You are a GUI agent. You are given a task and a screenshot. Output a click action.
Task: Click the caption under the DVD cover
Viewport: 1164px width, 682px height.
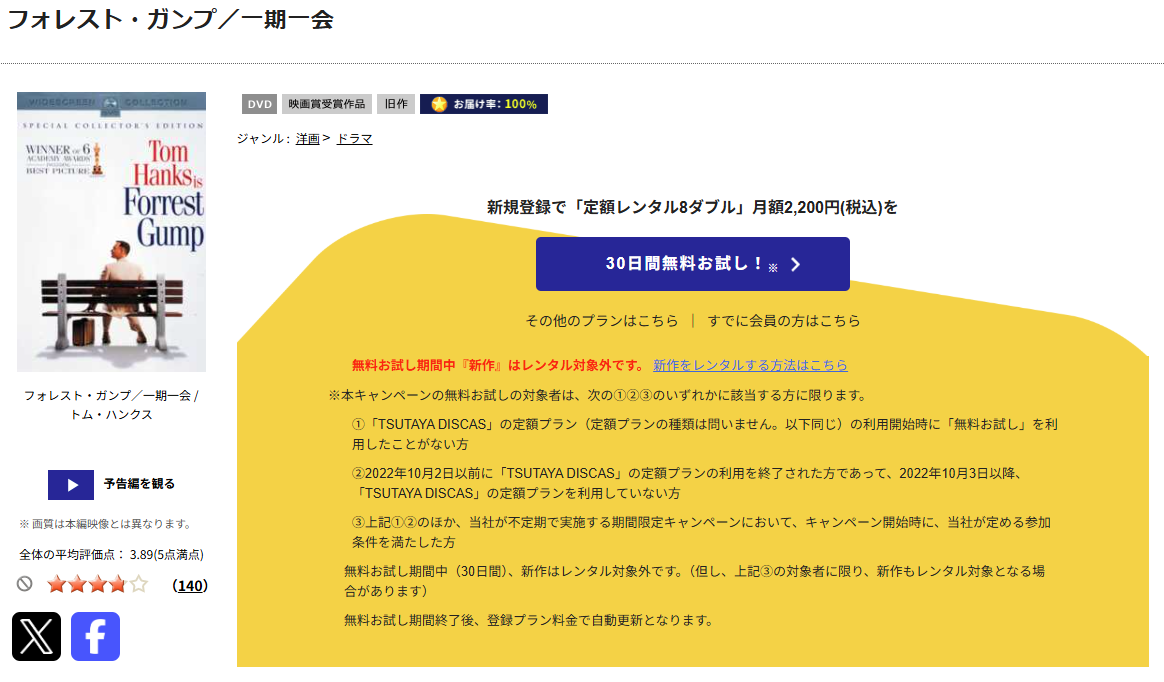coord(111,405)
